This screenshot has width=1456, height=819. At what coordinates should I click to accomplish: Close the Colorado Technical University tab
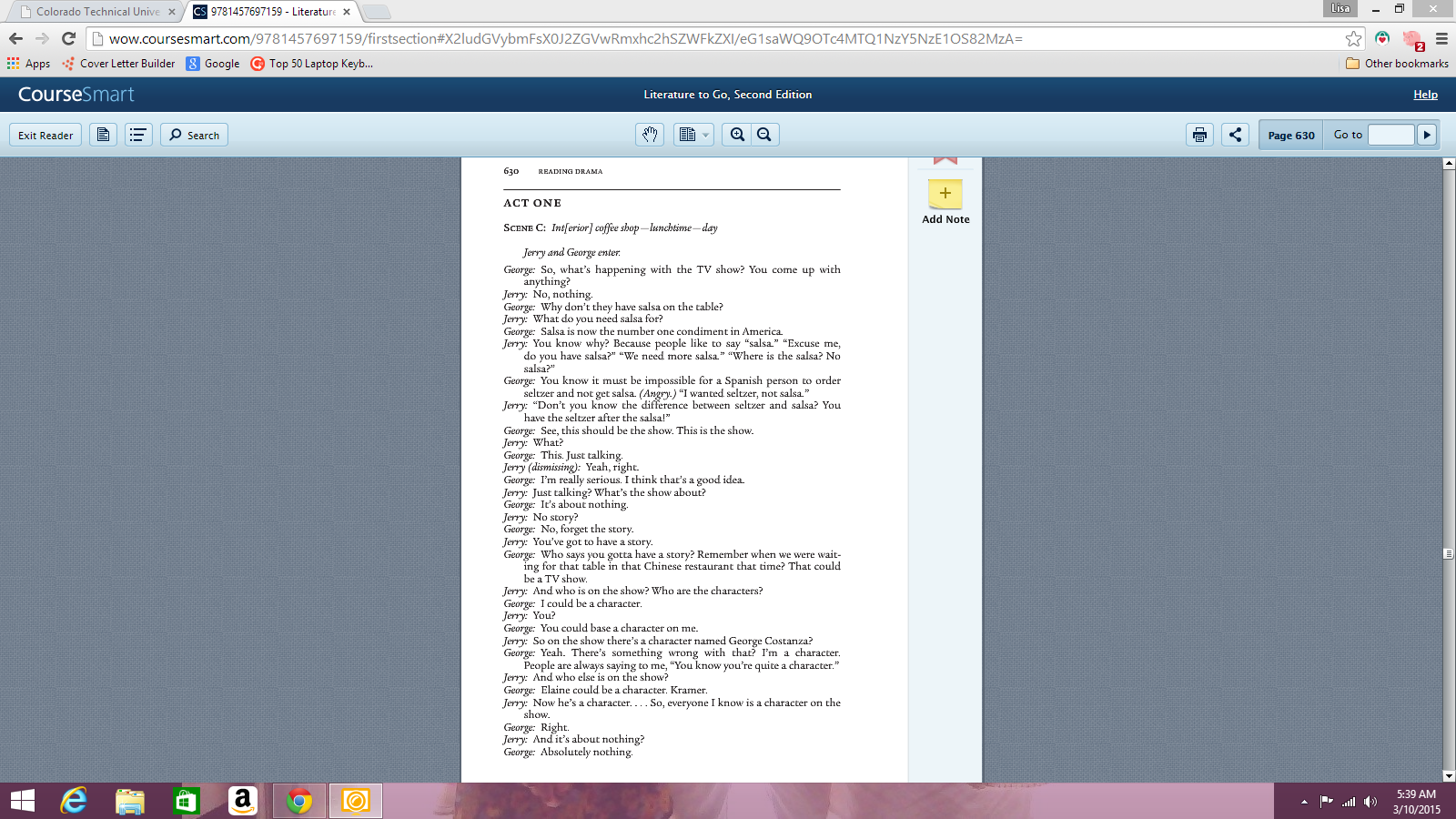172,12
